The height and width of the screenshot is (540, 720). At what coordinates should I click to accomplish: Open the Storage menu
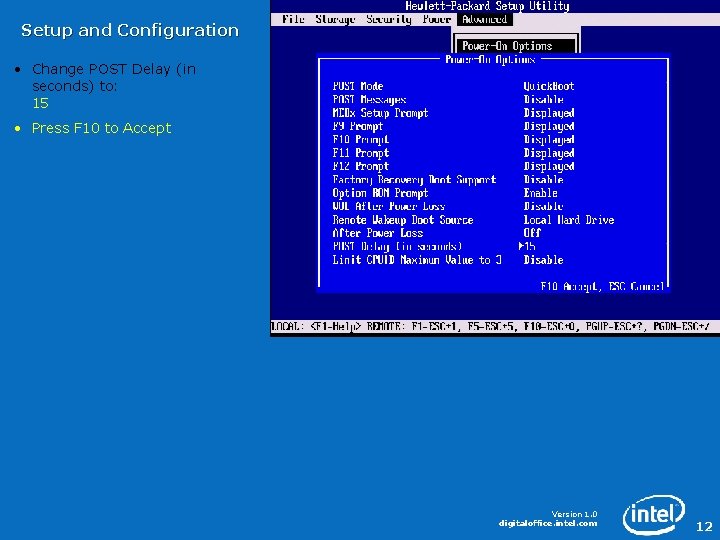tap(335, 19)
